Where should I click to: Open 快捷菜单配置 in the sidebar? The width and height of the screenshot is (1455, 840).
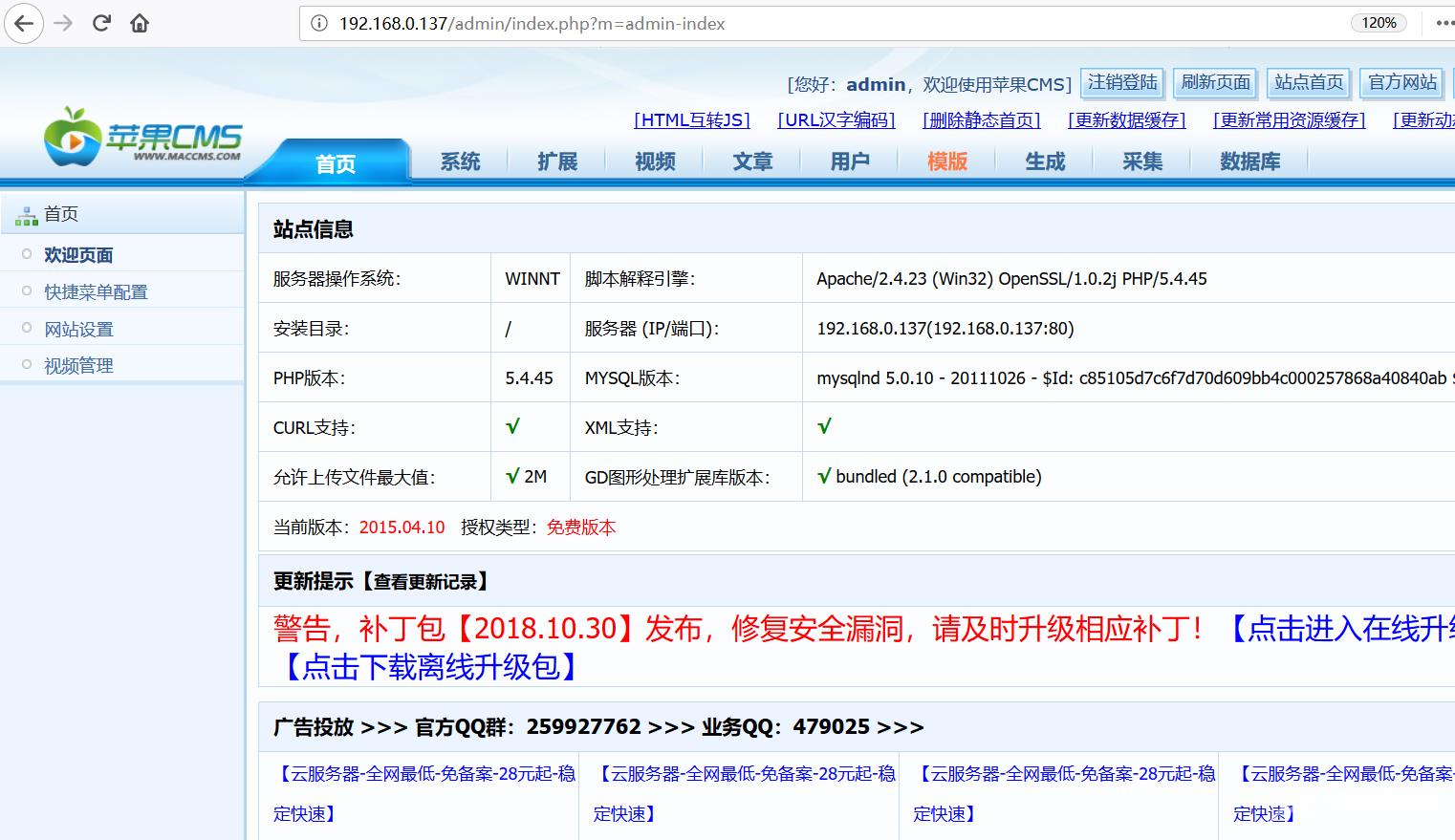click(x=96, y=292)
